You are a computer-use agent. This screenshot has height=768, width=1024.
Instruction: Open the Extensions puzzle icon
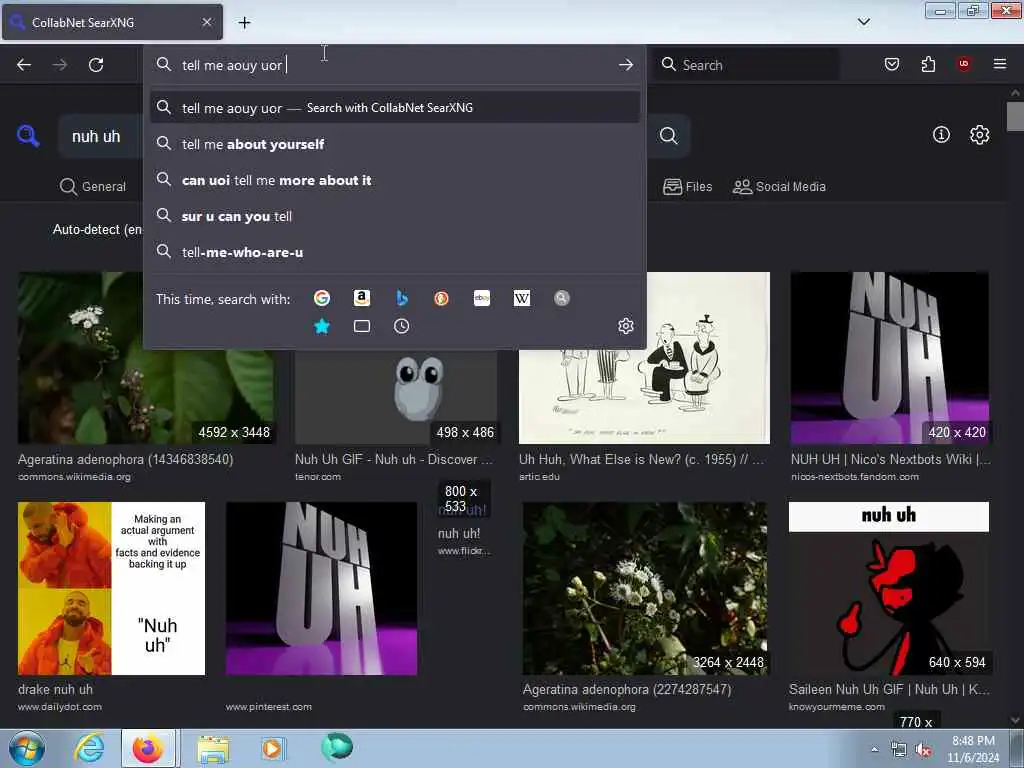(x=928, y=64)
